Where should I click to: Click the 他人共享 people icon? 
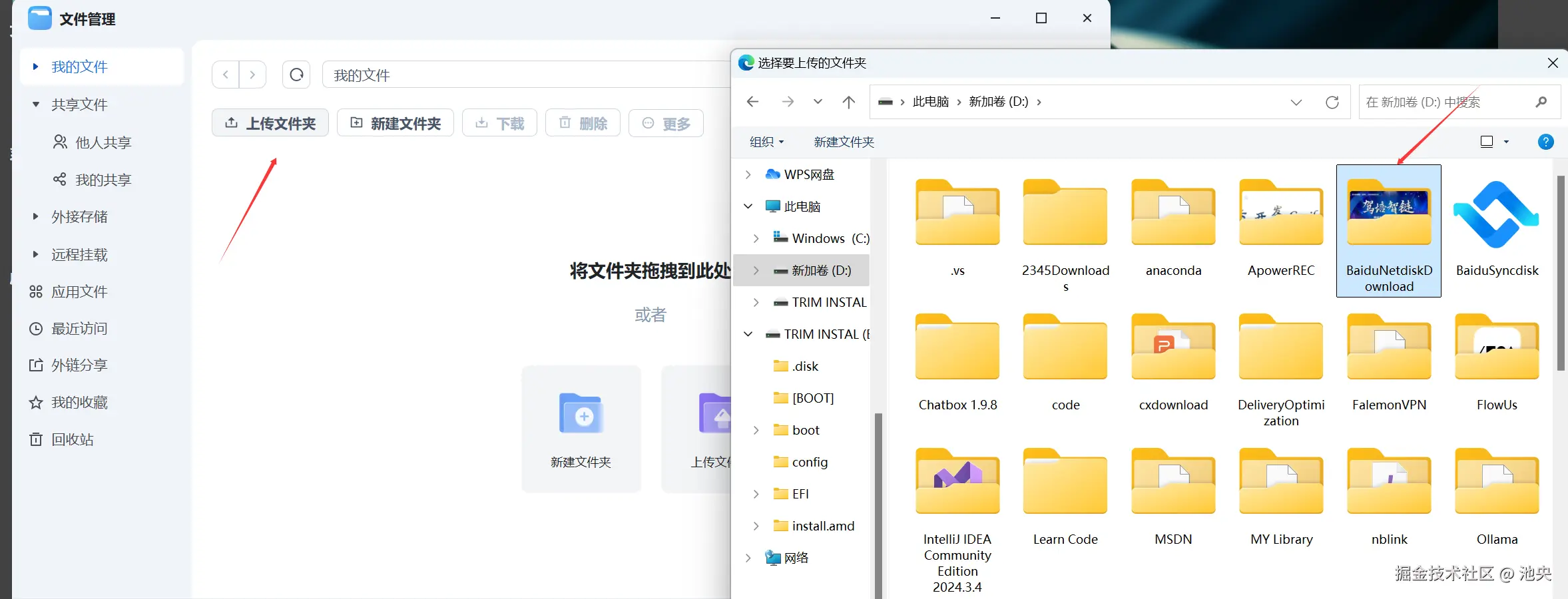pos(61,142)
